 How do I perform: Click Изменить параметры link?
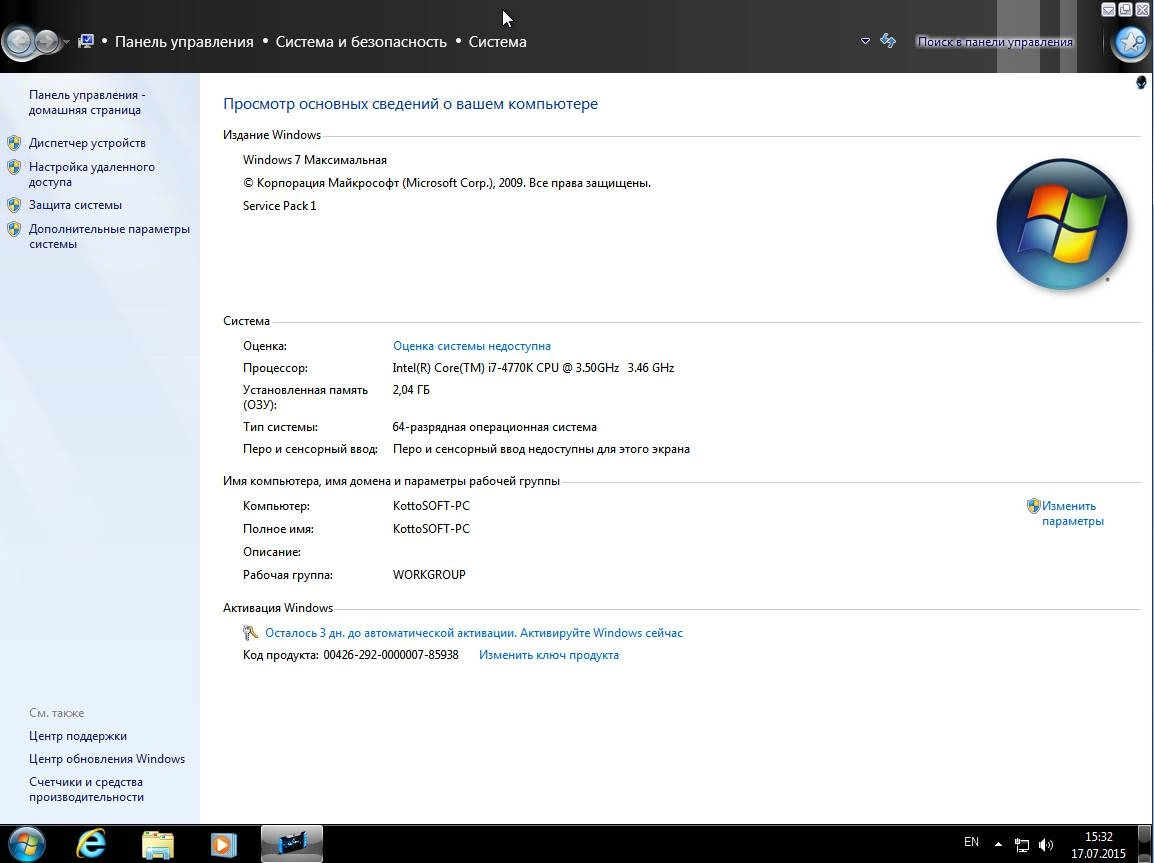pyautogui.click(x=1072, y=514)
